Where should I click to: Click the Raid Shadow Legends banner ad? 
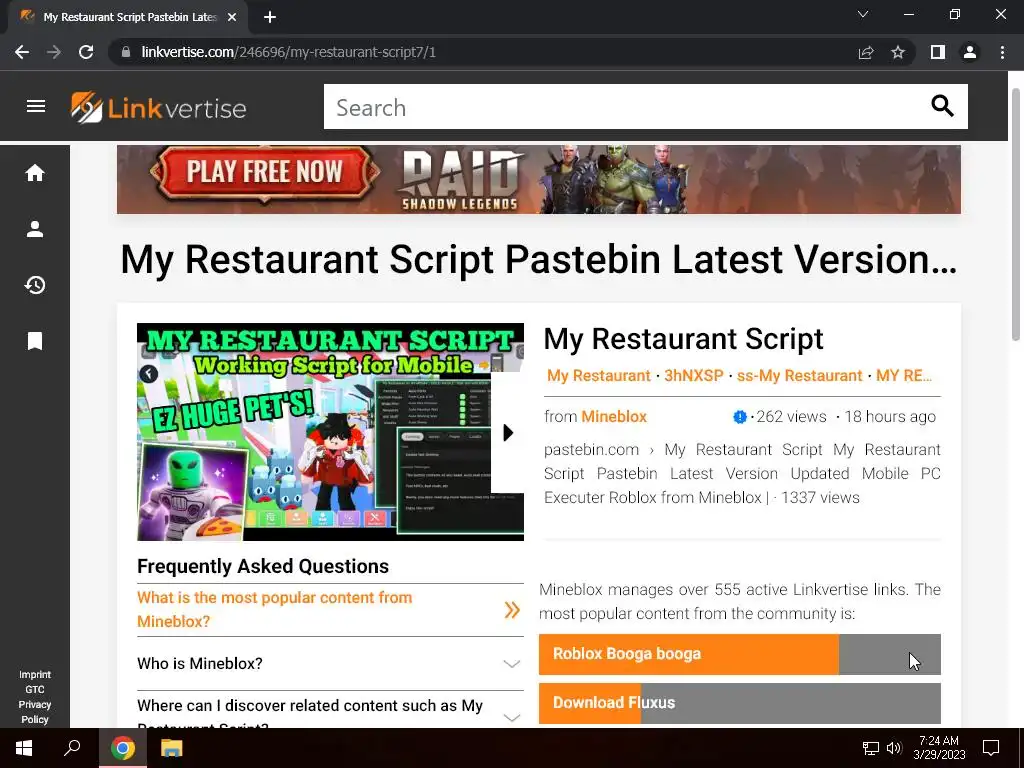(539, 180)
